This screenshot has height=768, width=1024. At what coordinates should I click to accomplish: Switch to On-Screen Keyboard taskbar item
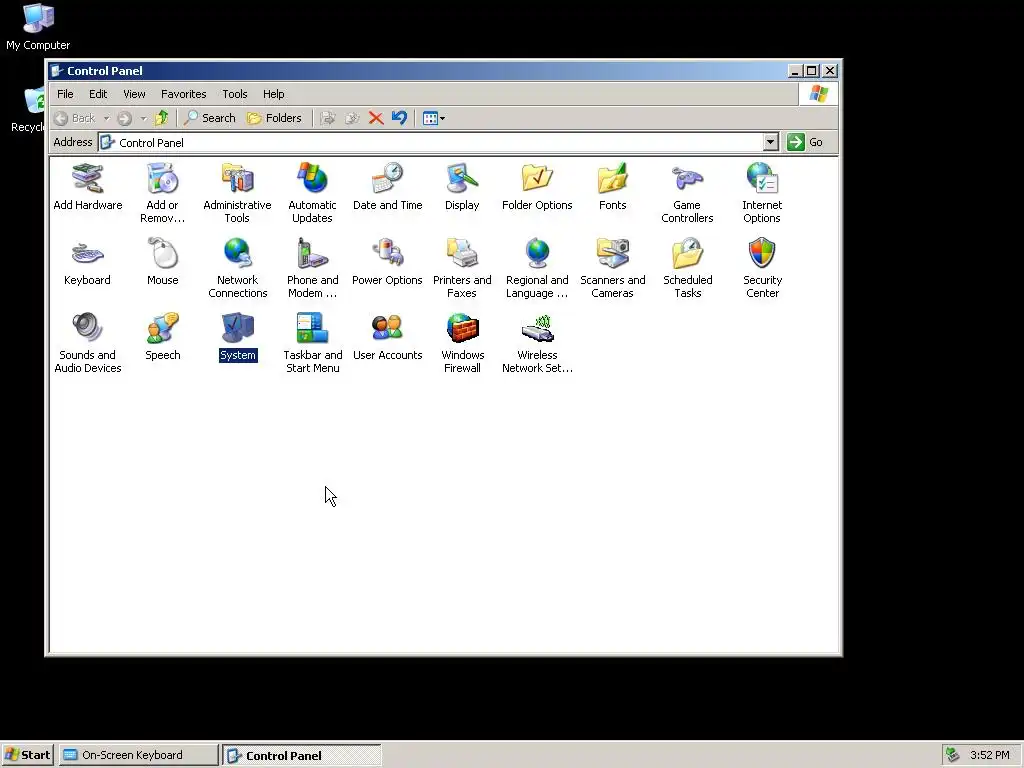[x=138, y=755]
